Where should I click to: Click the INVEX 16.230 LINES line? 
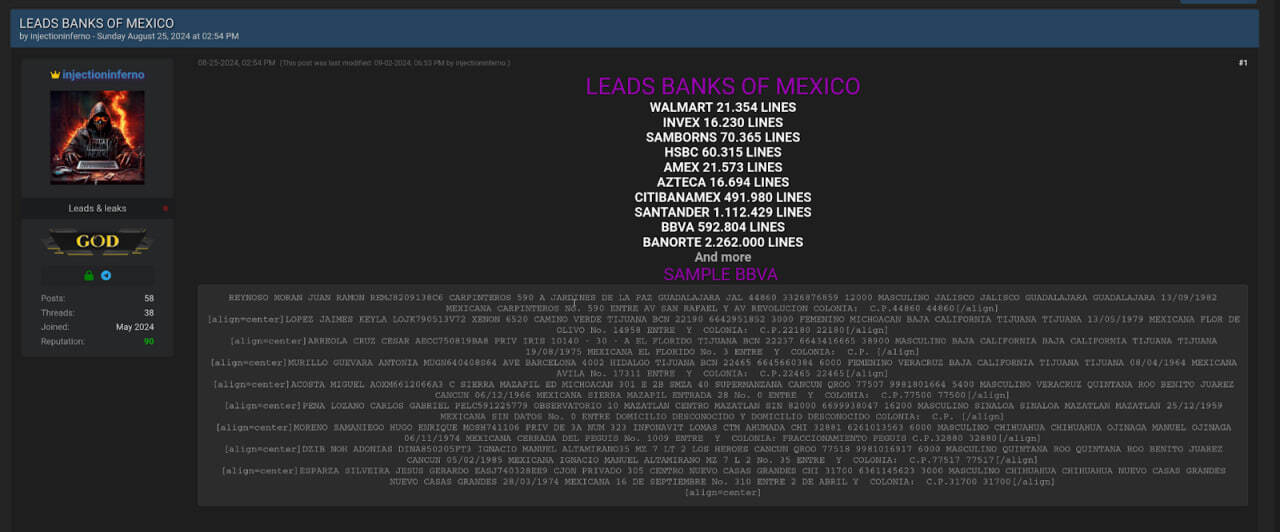(722, 122)
